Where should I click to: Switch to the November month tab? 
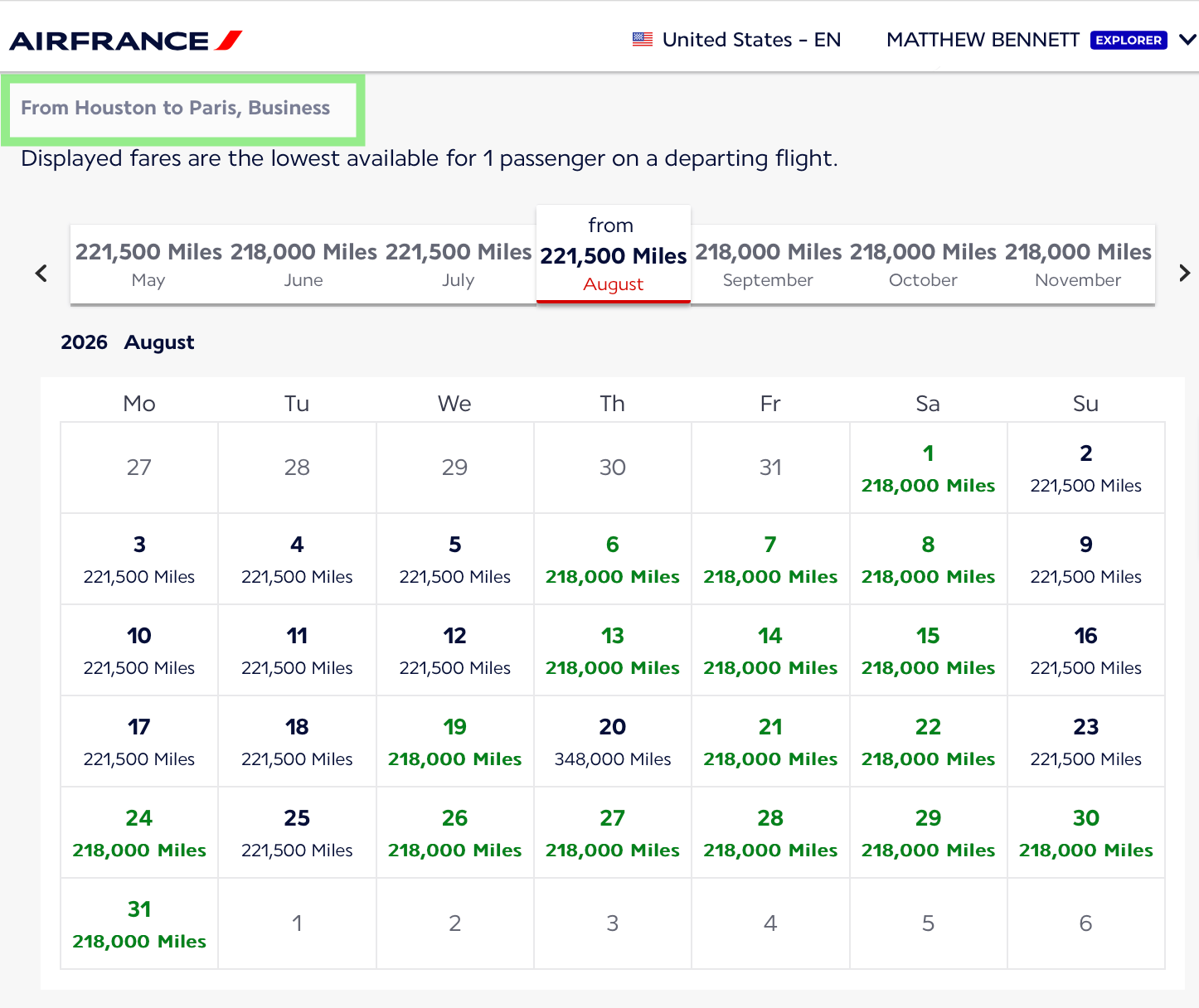1078,264
